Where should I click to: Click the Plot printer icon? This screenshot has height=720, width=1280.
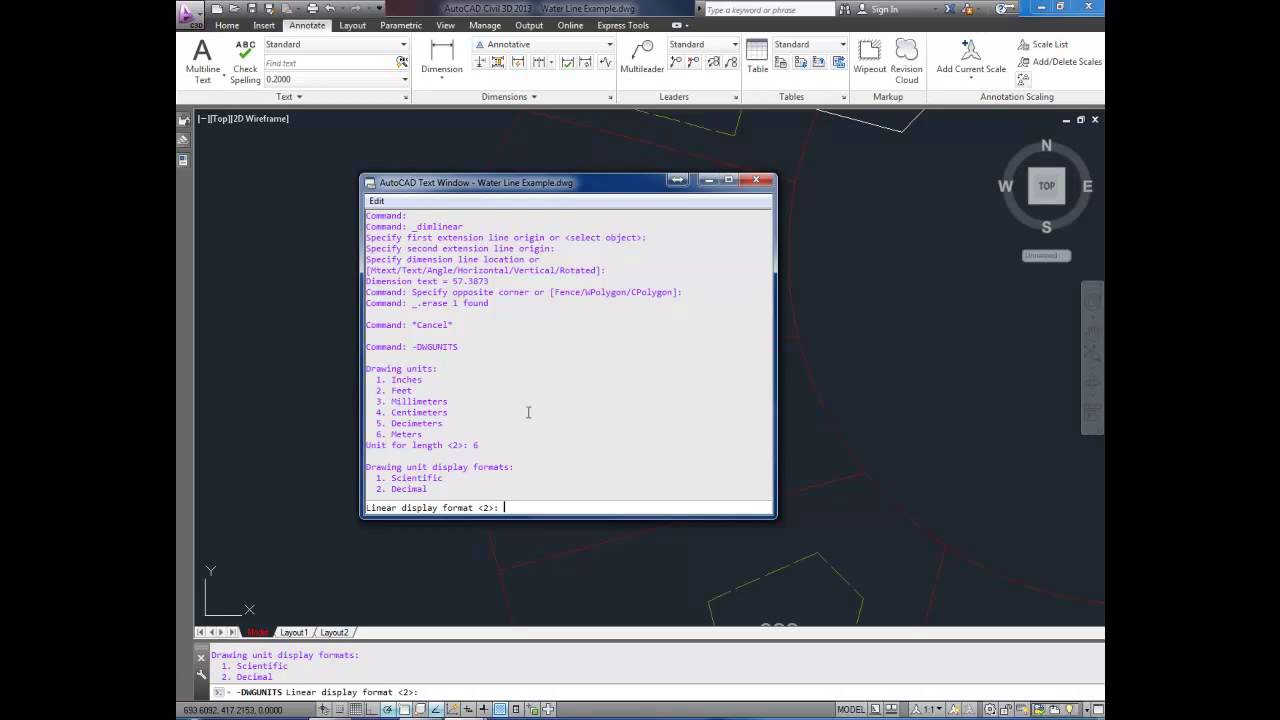[x=312, y=9]
